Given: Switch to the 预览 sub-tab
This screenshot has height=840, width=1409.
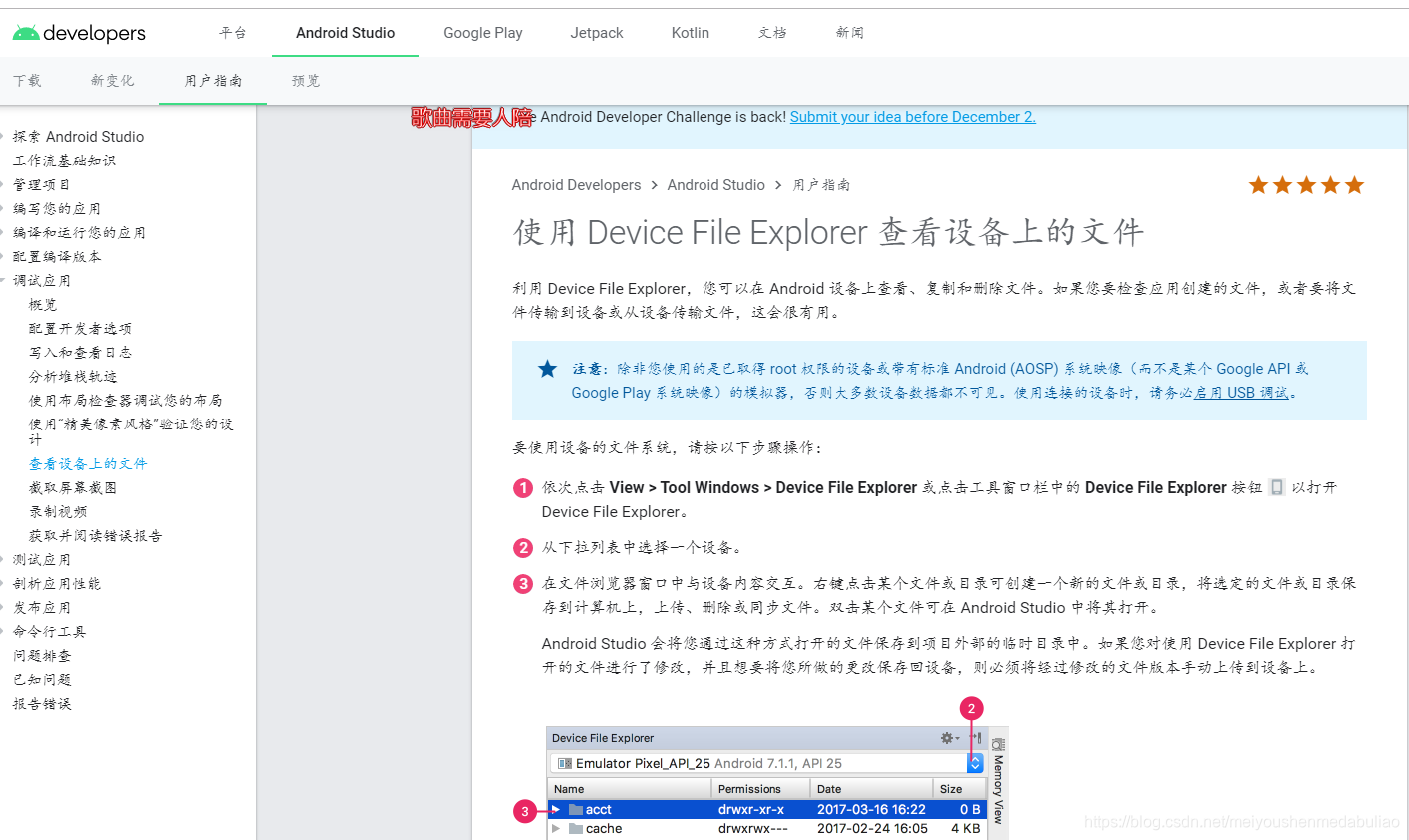Looking at the screenshot, I should coord(306,81).
